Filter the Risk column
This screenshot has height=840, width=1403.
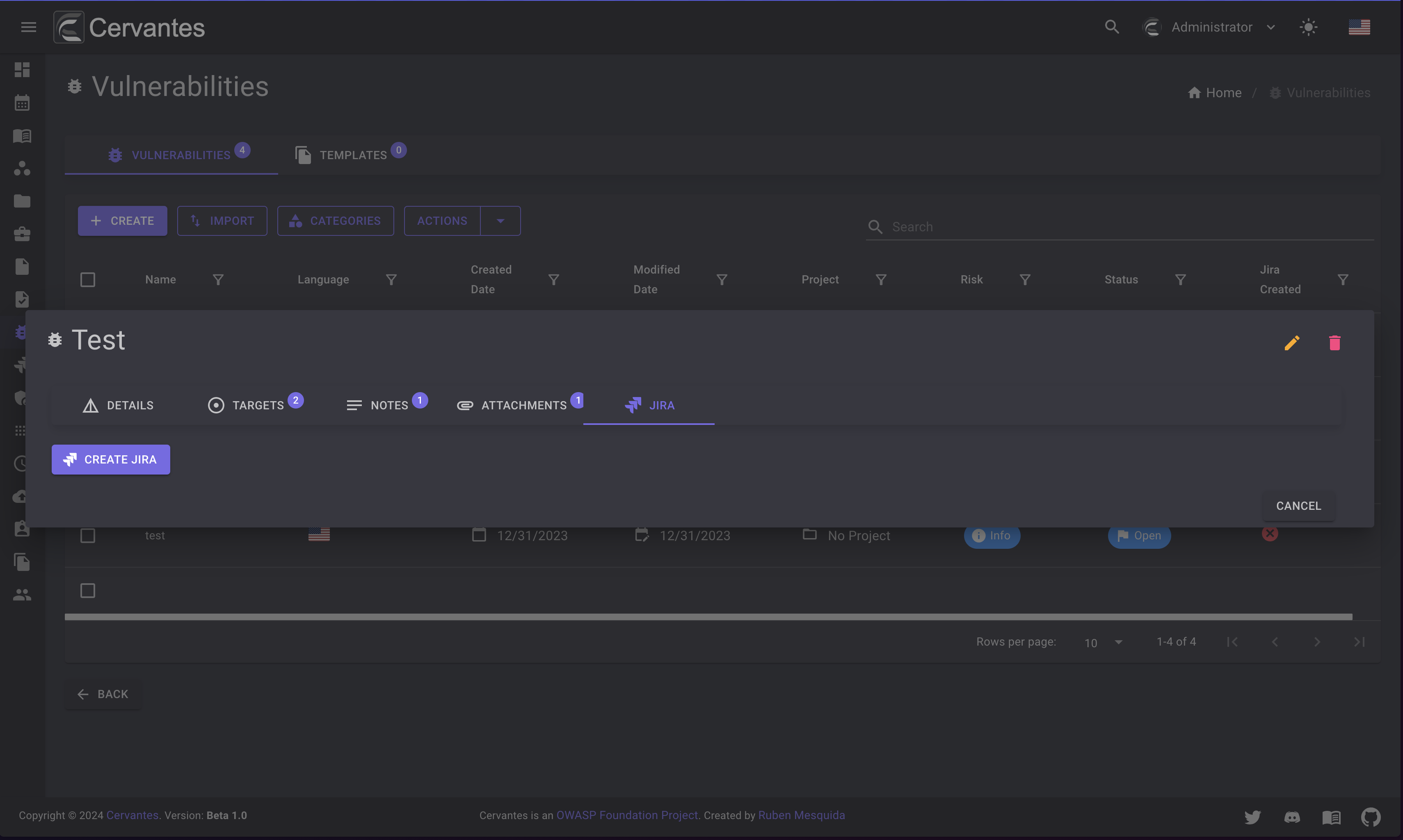coord(1025,280)
